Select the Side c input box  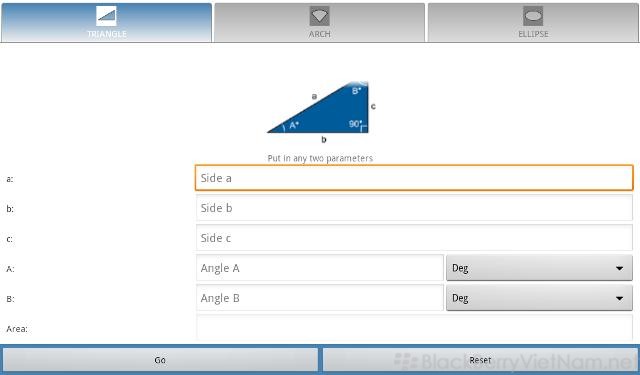(x=414, y=238)
